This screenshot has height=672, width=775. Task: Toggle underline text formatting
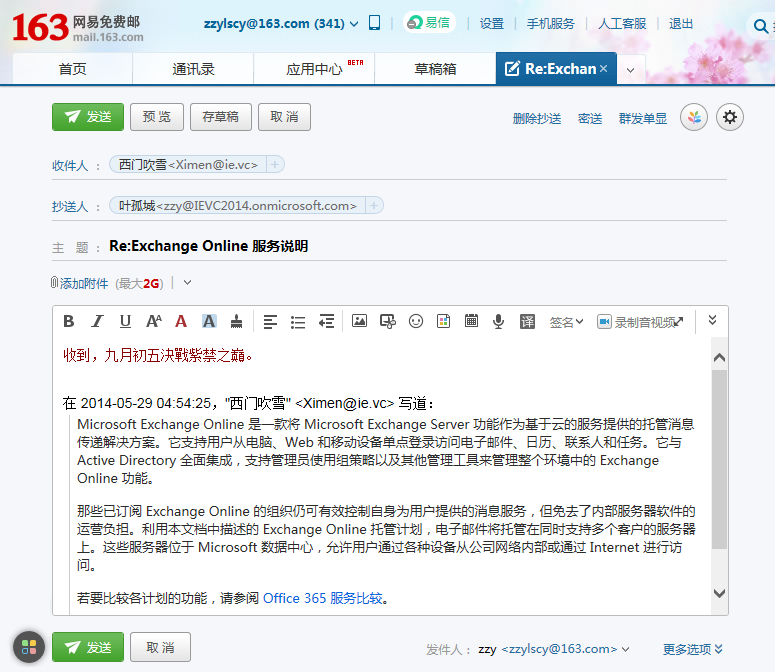[x=125, y=321]
